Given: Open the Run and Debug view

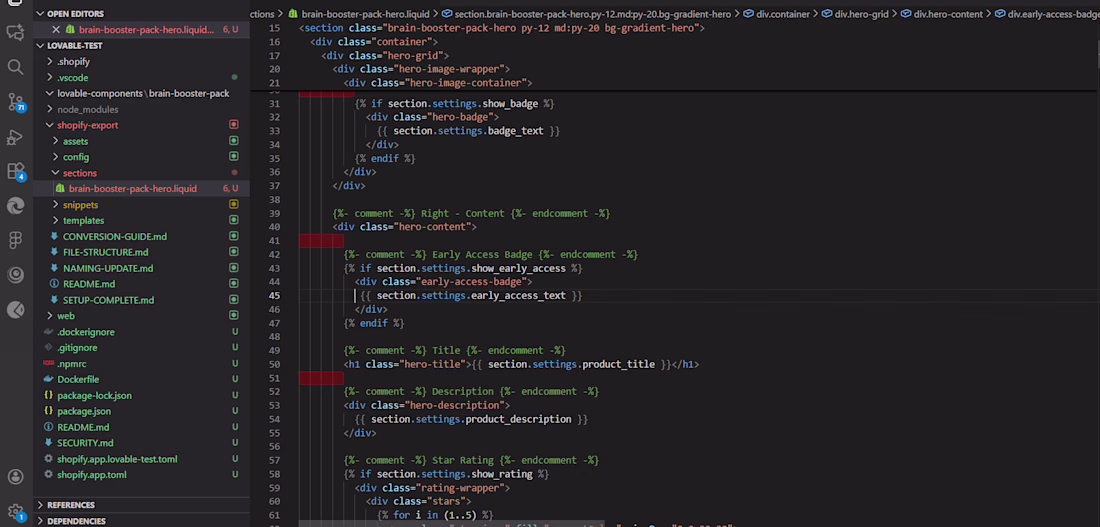Looking at the screenshot, I should click(x=15, y=137).
